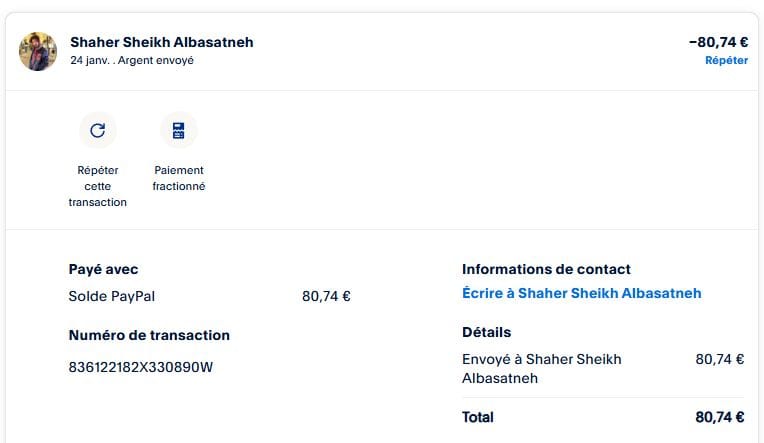Click the 'Total' label

[x=478, y=417]
